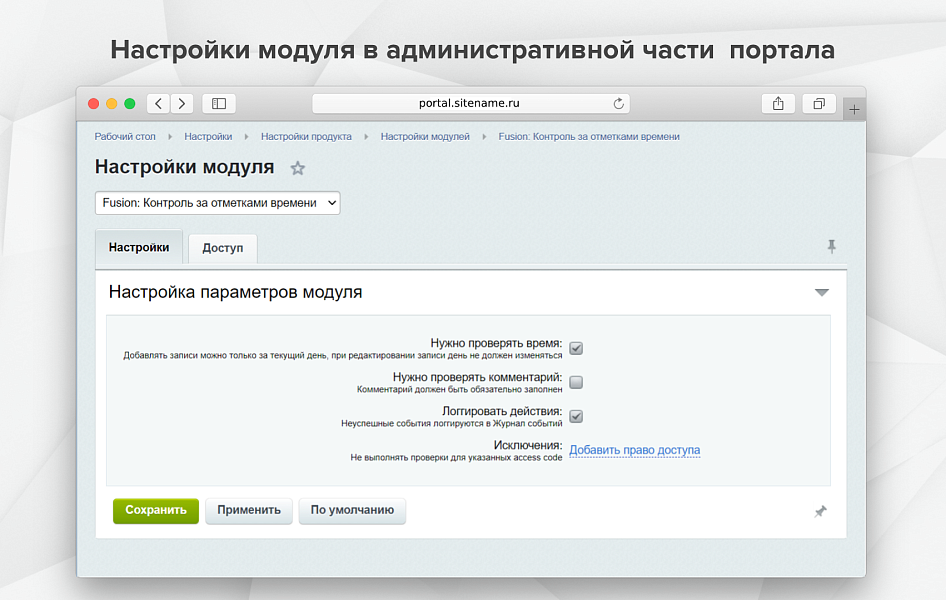This screenshot has height=600, width=946.
Task: Collapse the Настройка параметров модуля section
Action: (821, 293)
